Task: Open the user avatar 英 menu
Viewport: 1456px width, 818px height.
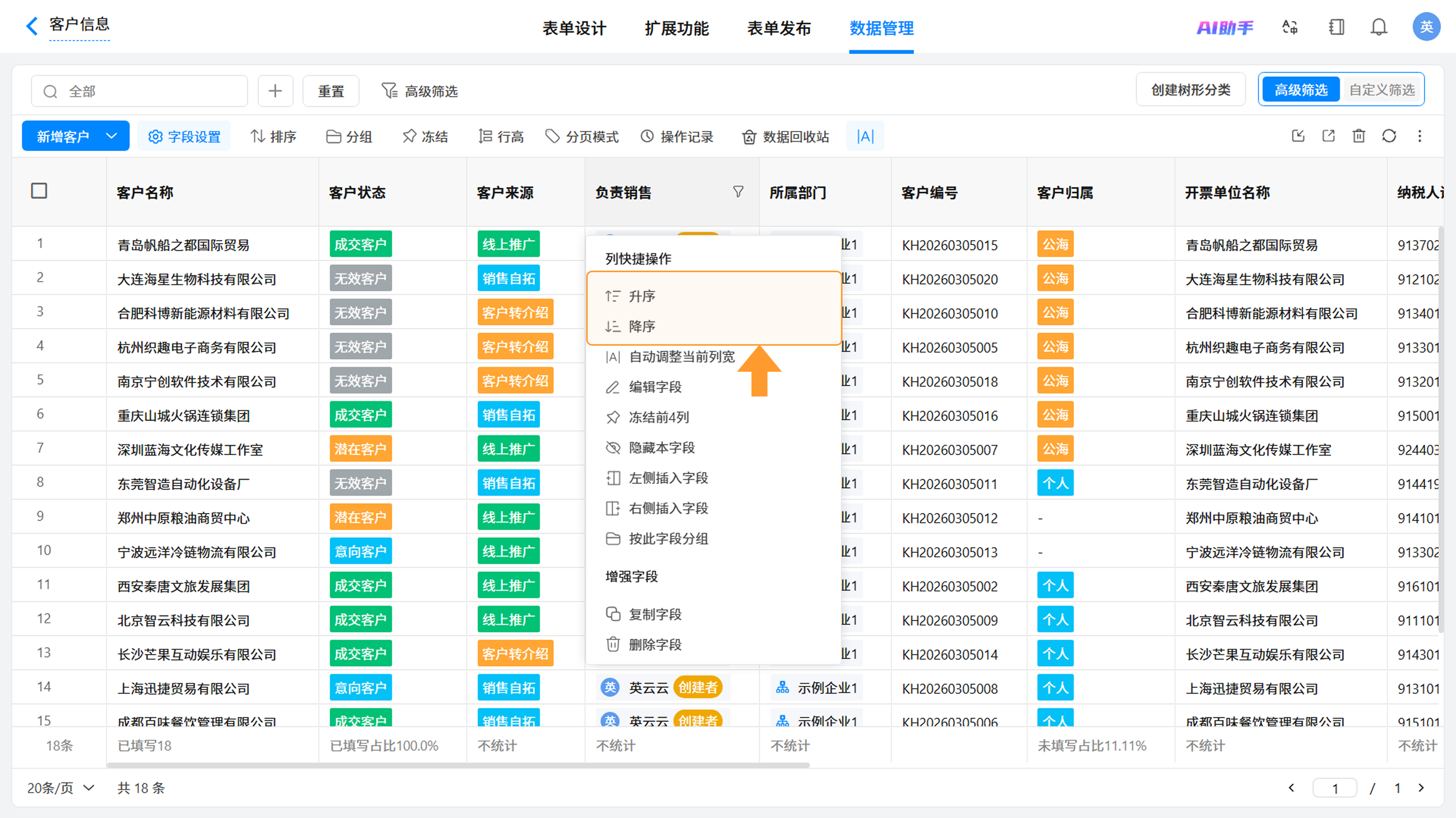Action: [x=1426, y=27]
